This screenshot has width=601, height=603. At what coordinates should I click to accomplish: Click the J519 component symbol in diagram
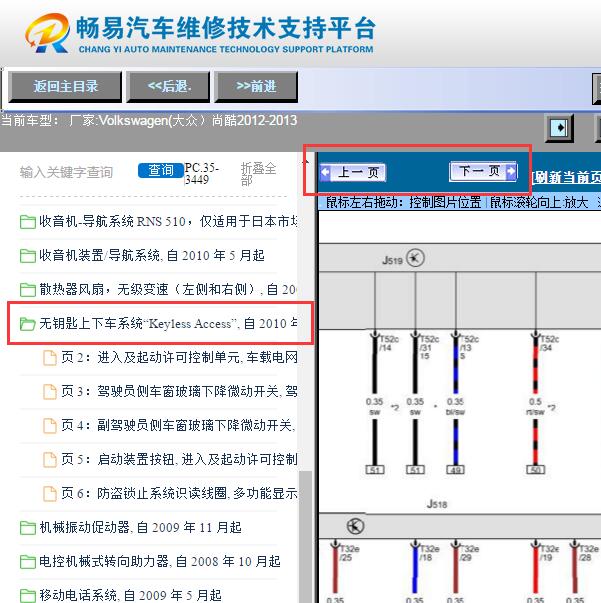415,258
